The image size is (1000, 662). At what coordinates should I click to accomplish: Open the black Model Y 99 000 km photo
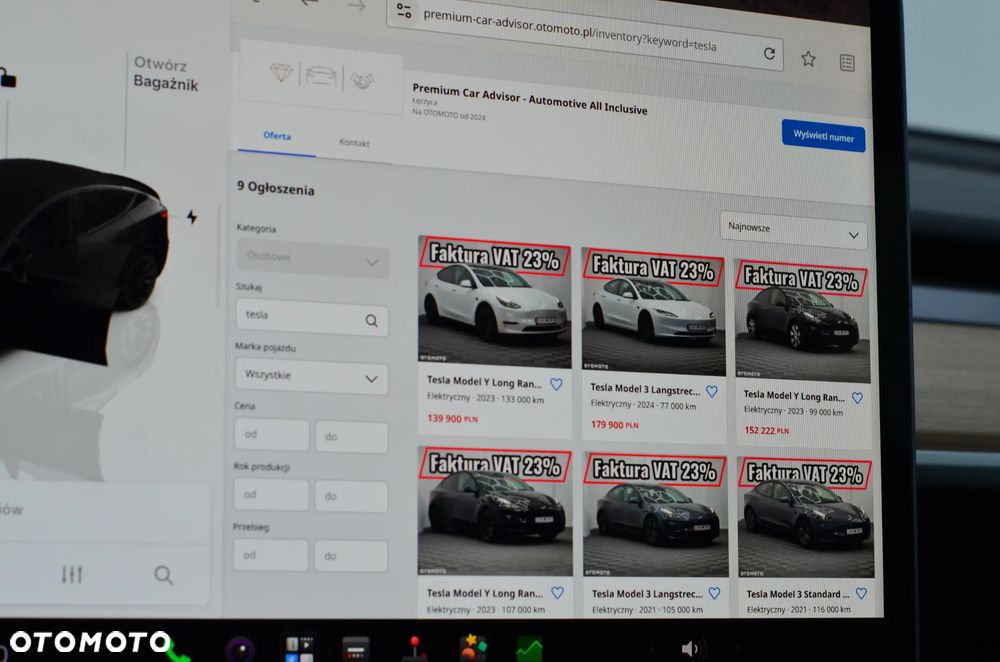point(802,321)
